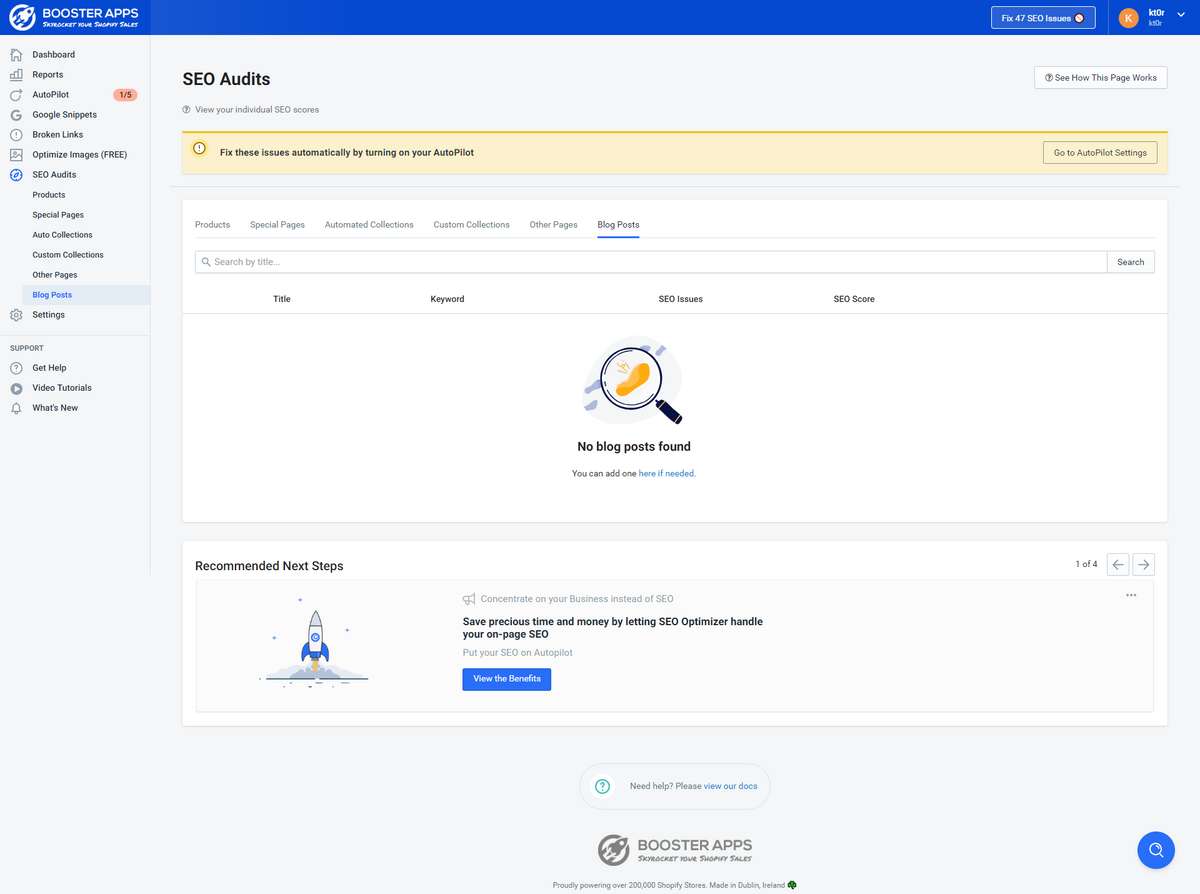Click the Fix 47 SEO Issues button

click(x=1043, y=18)
